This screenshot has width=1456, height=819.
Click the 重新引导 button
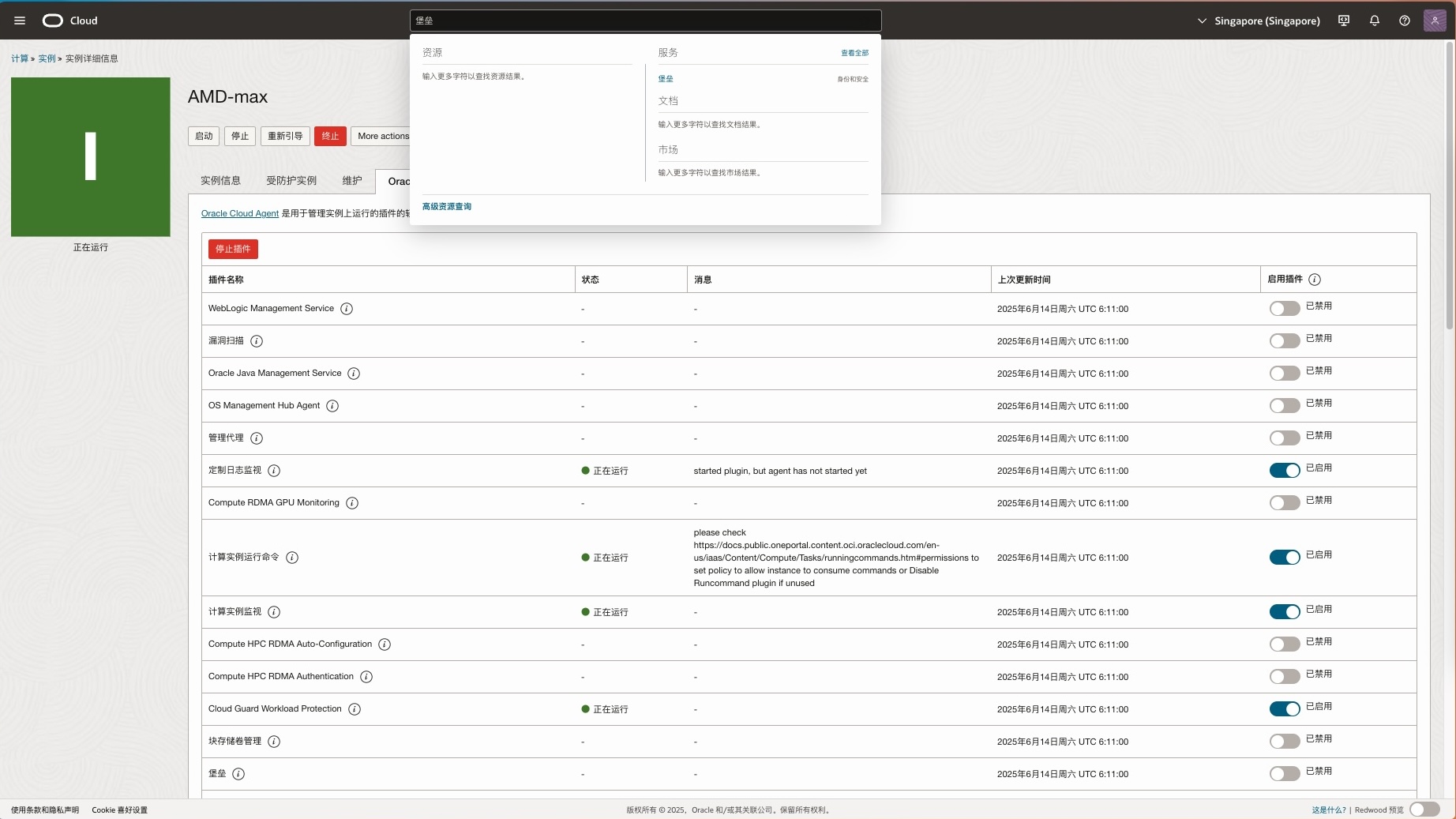285,136
